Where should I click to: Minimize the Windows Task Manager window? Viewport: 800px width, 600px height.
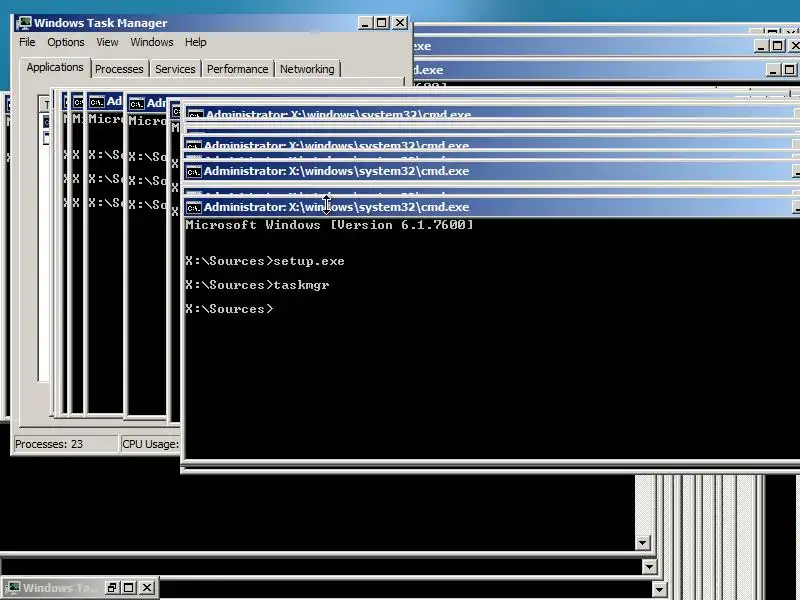pos(365,23)
